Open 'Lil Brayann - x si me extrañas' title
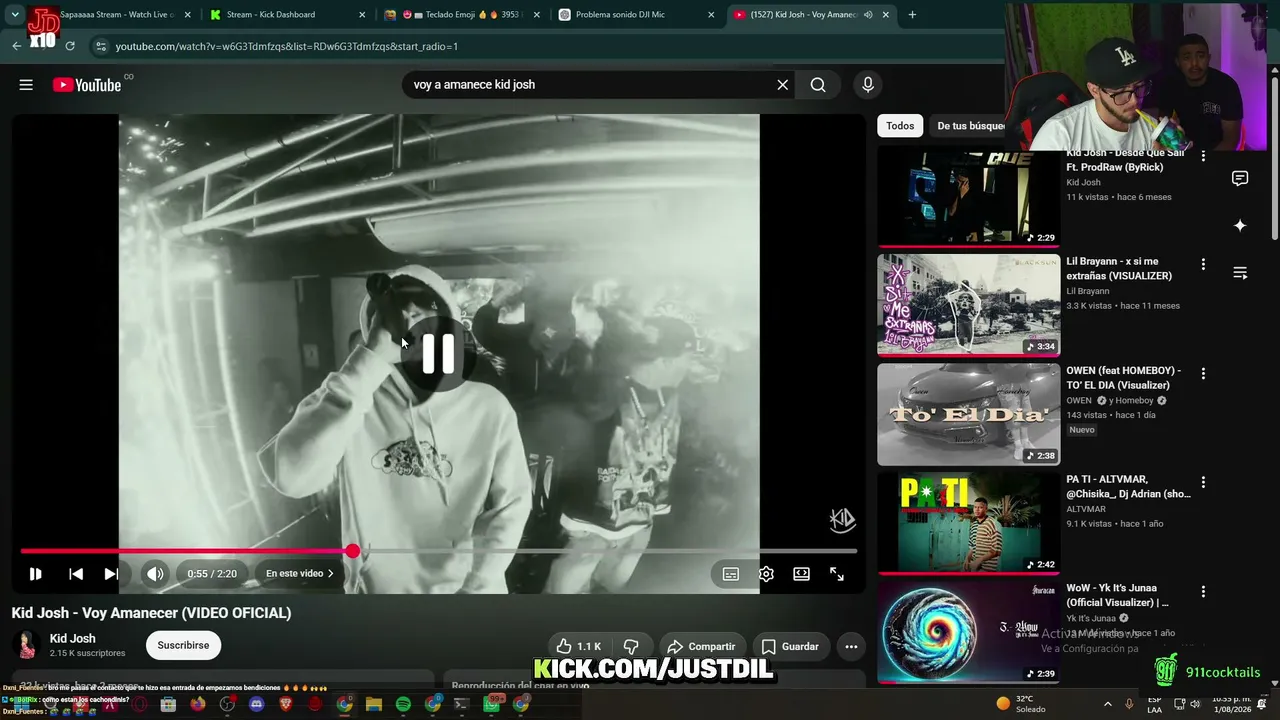The width and height of the screenshot is (1280, 720). coord(1119,269)
